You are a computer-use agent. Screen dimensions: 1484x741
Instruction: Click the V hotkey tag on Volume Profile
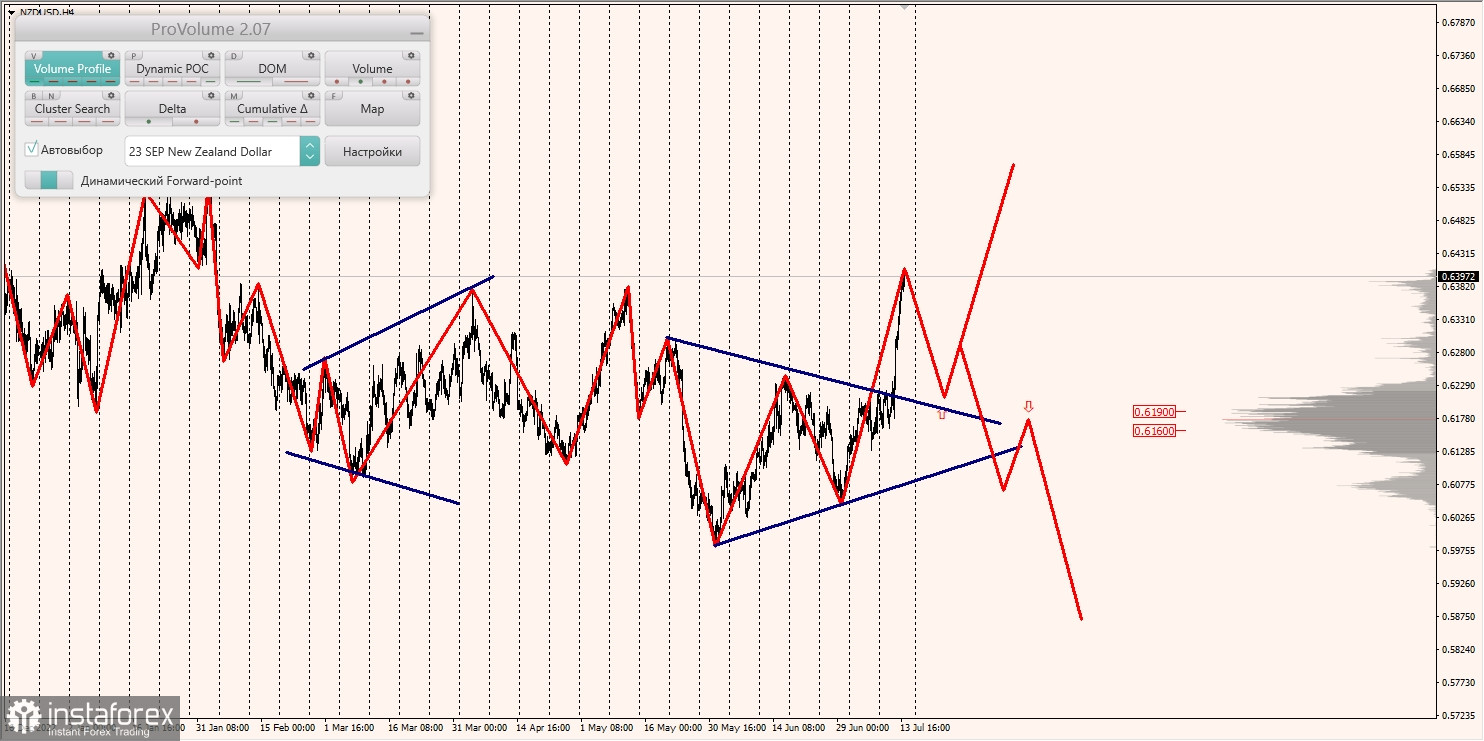(x=35, y=56)
